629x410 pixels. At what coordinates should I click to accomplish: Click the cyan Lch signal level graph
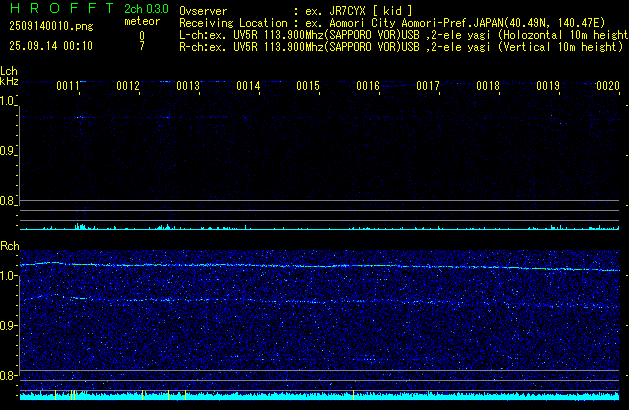coord(320,227)
